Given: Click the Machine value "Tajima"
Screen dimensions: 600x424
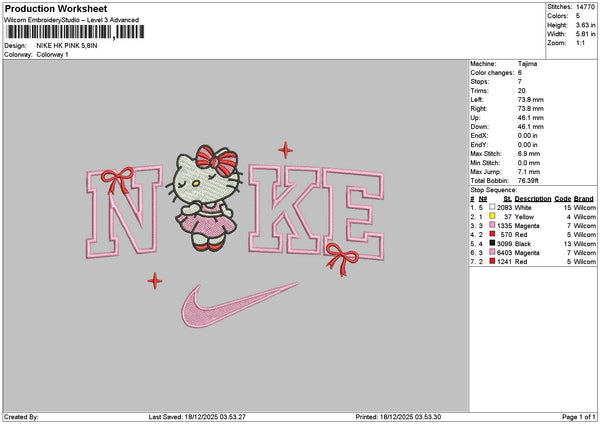Looking at the screenshot, I should pos(527,64).
